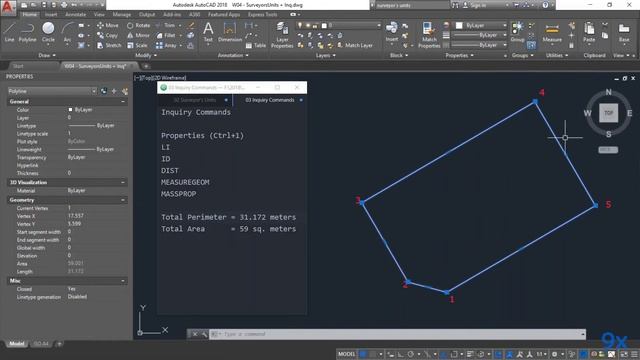The height and width of the screenshot is (360, 640).
Task: Toggle PICKADD value icon in Properties palette
Action: click(104, 91)
